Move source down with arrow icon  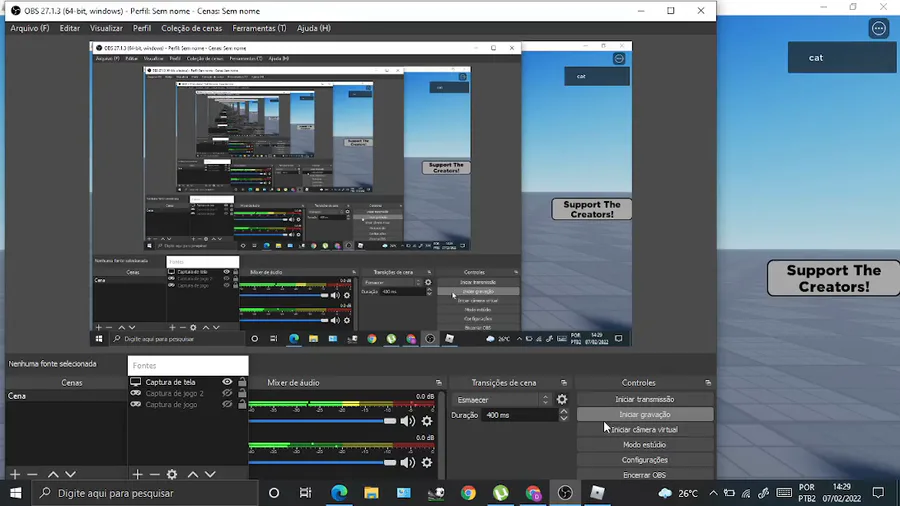pos(210,474)
